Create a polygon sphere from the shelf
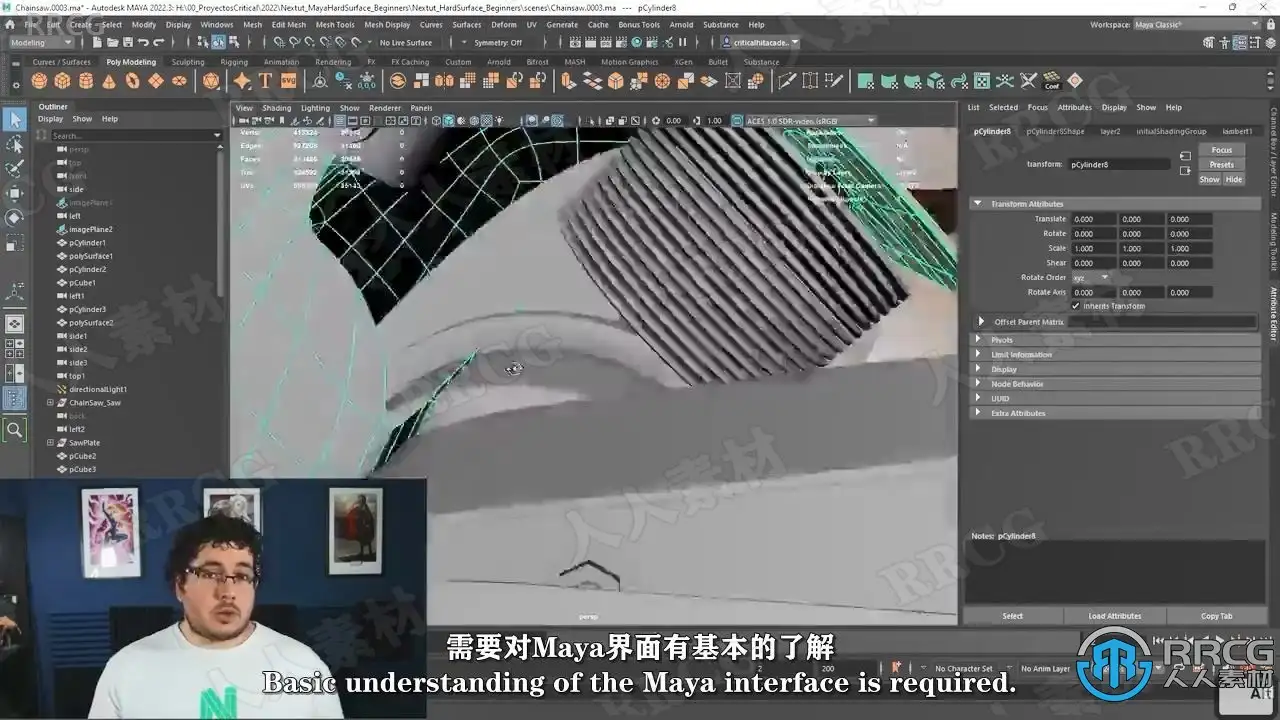This screenshot has height=720, width=1280. tap(39, 81)
